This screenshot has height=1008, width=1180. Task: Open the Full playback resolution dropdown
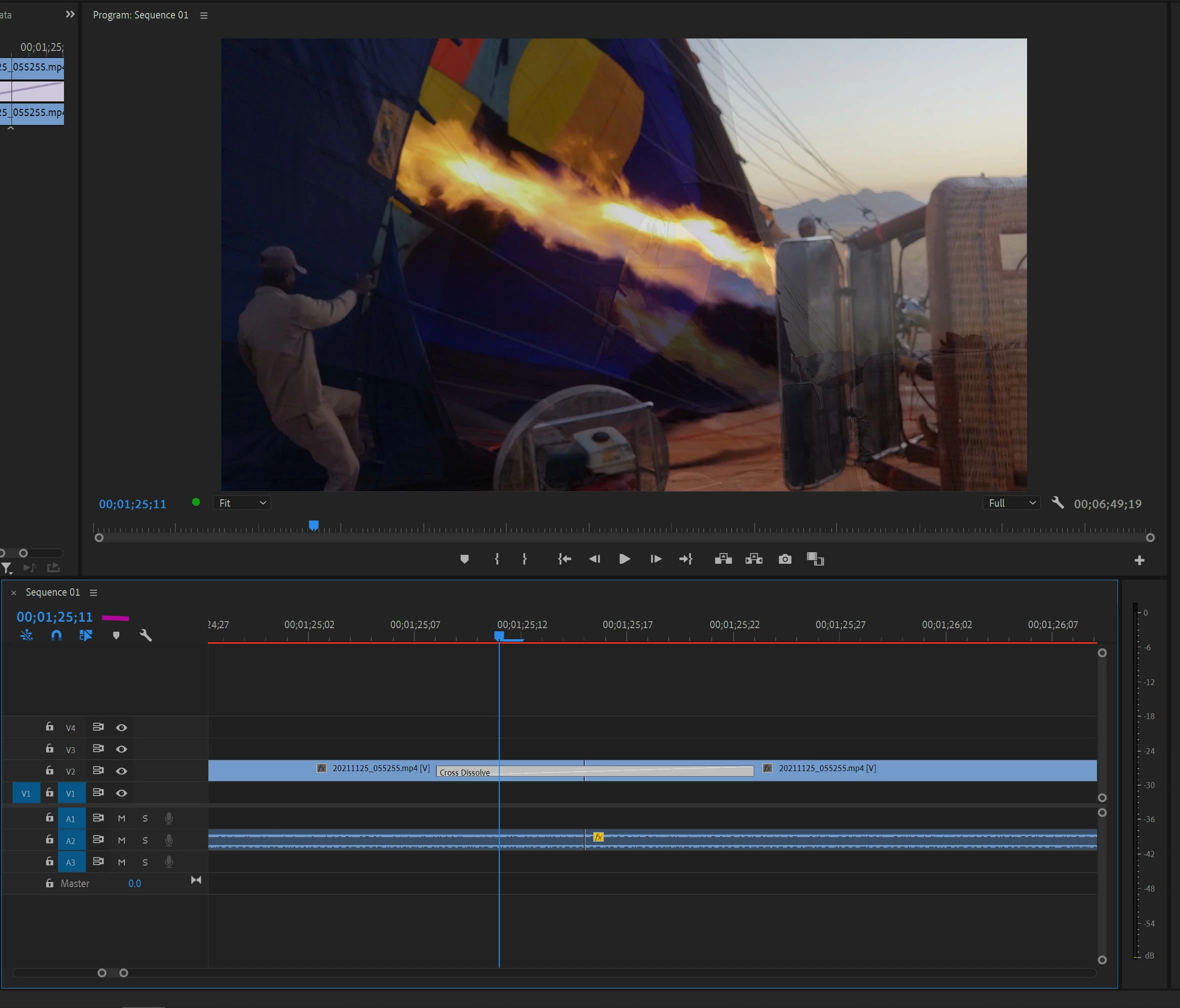[1011, 503]
